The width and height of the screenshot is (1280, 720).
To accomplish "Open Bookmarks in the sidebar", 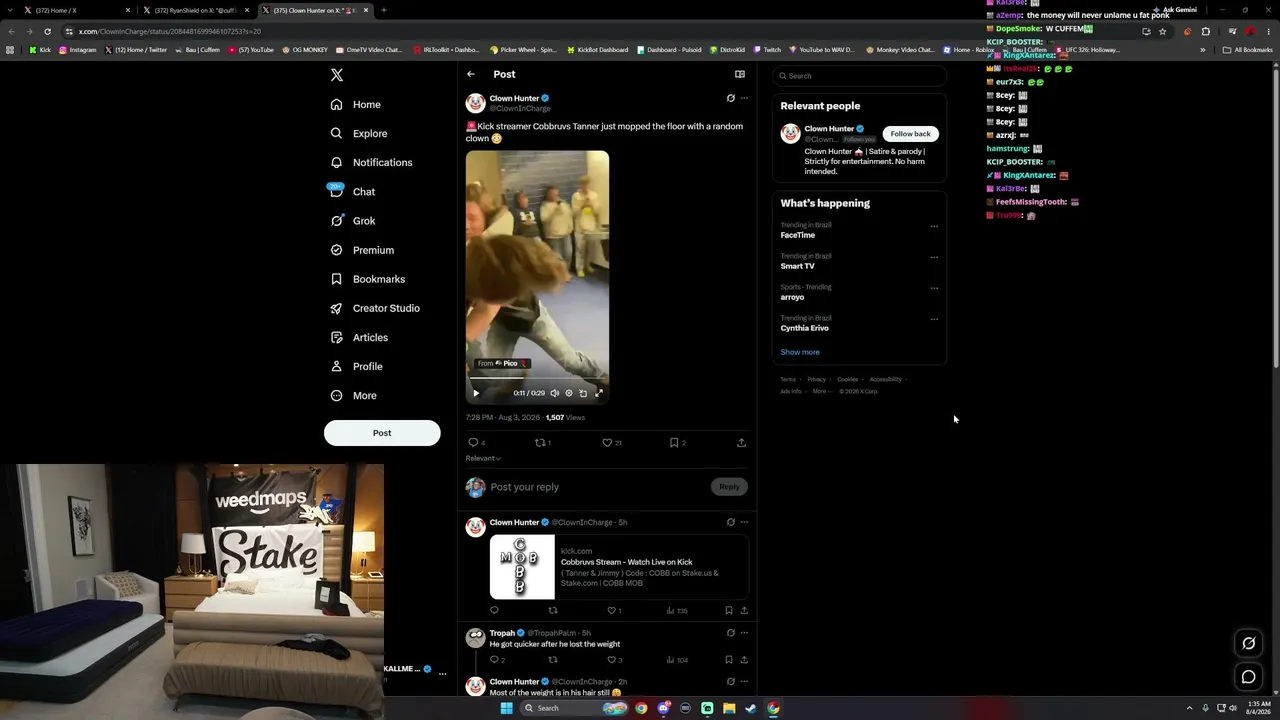I will point(367,279).
